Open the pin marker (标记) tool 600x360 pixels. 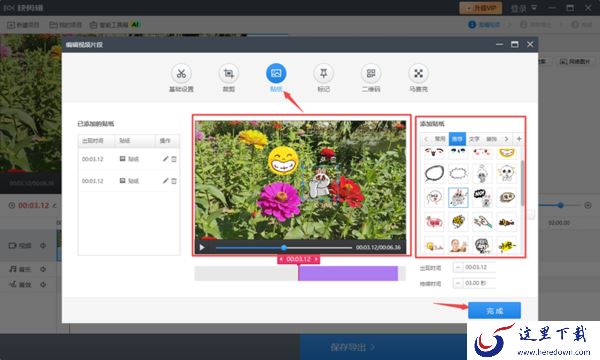[x=324, y=74]
